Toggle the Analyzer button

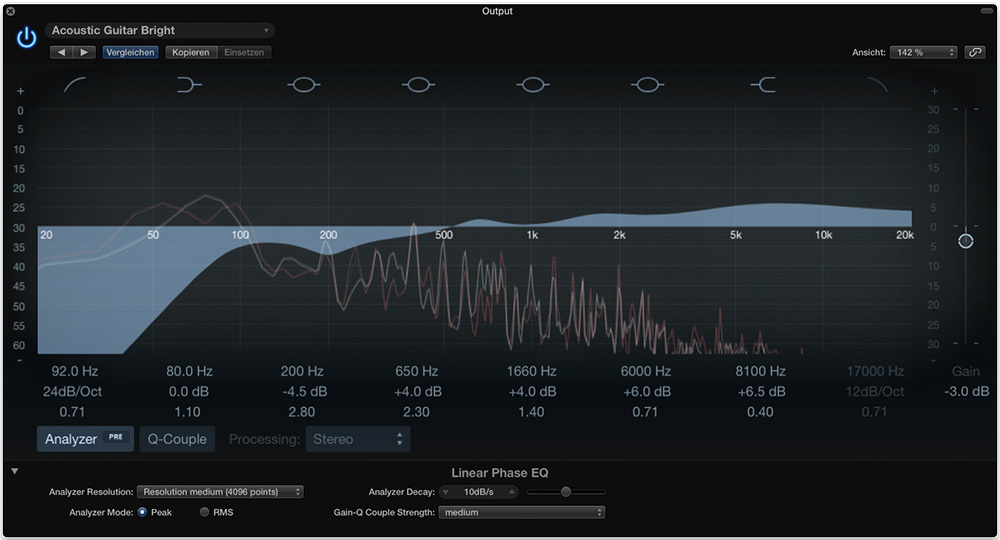click(x=85, y=439)
